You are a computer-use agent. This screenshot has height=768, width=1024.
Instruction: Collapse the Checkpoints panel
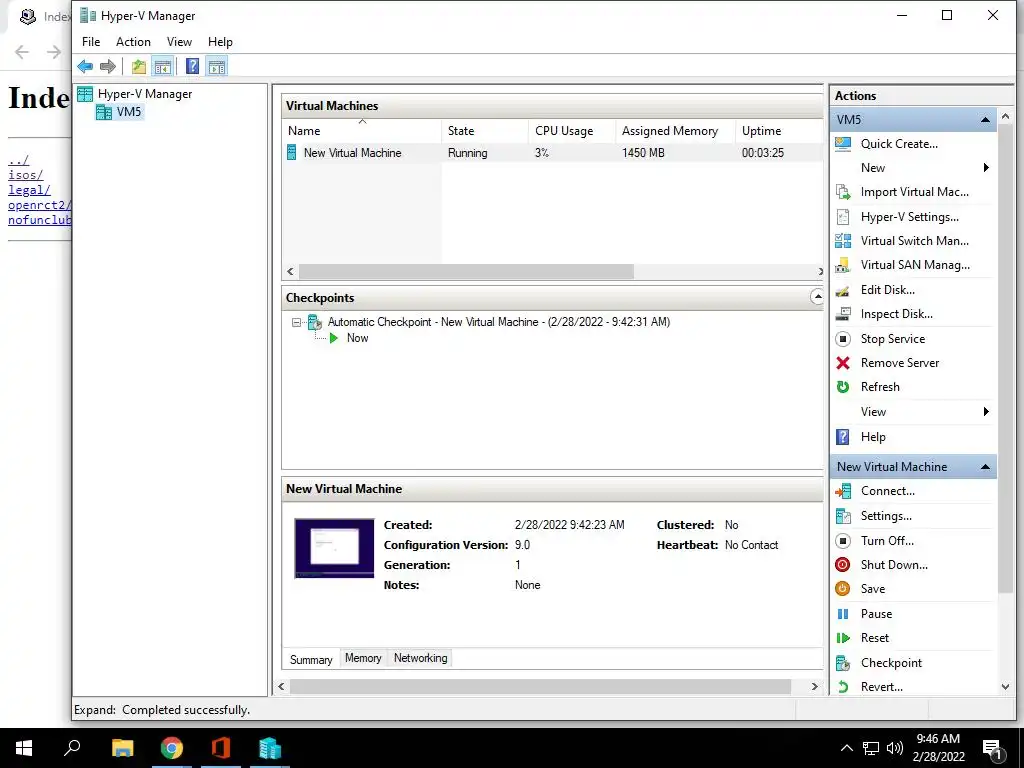[x=816, y=297]
